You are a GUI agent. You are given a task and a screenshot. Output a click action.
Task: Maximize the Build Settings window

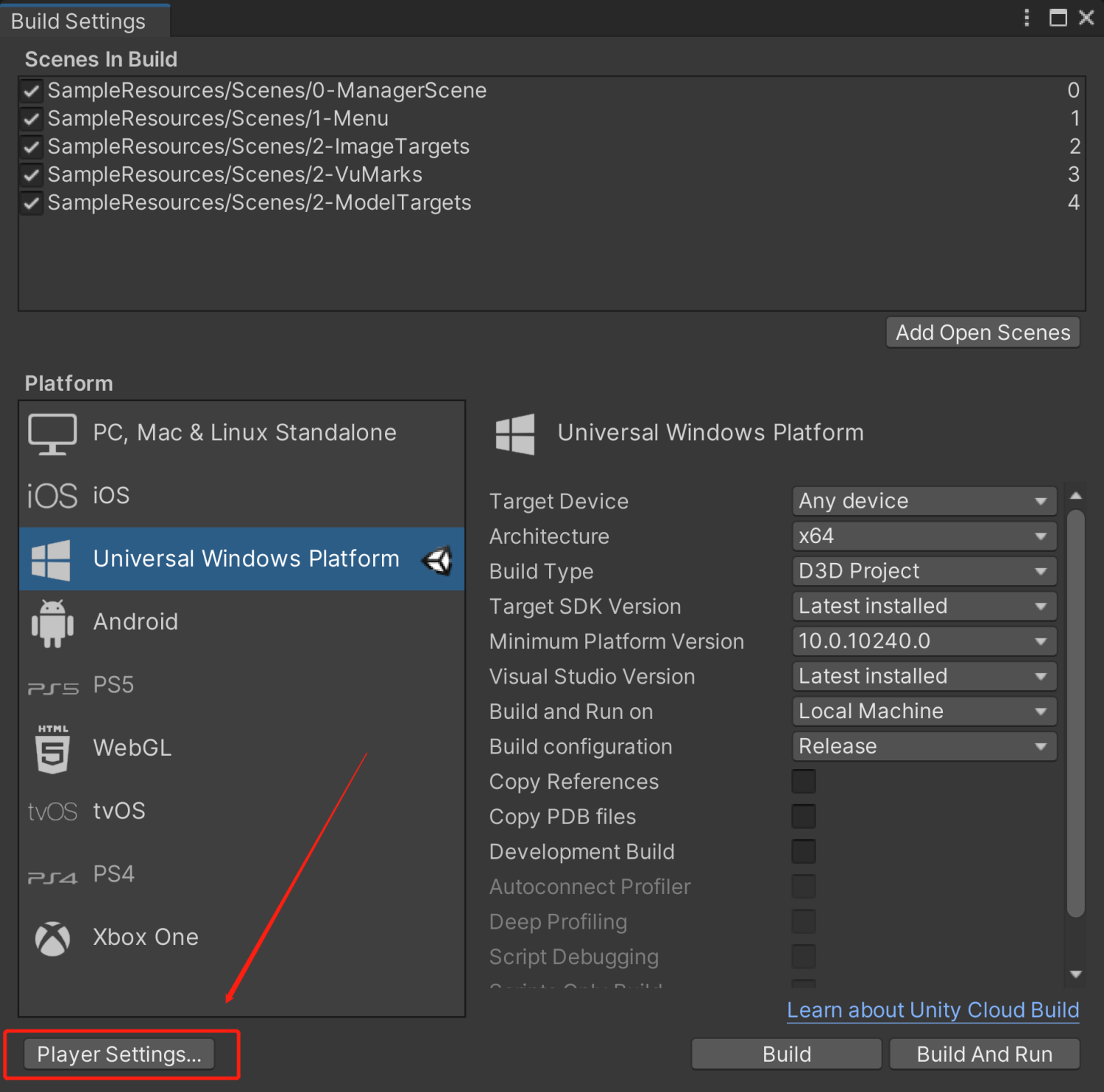pos(1058,18)
